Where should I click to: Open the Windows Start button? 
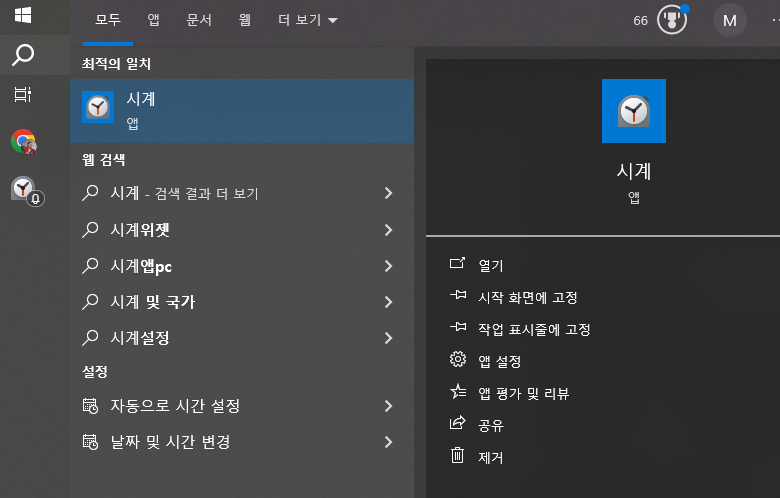click(x=23, y=15)
